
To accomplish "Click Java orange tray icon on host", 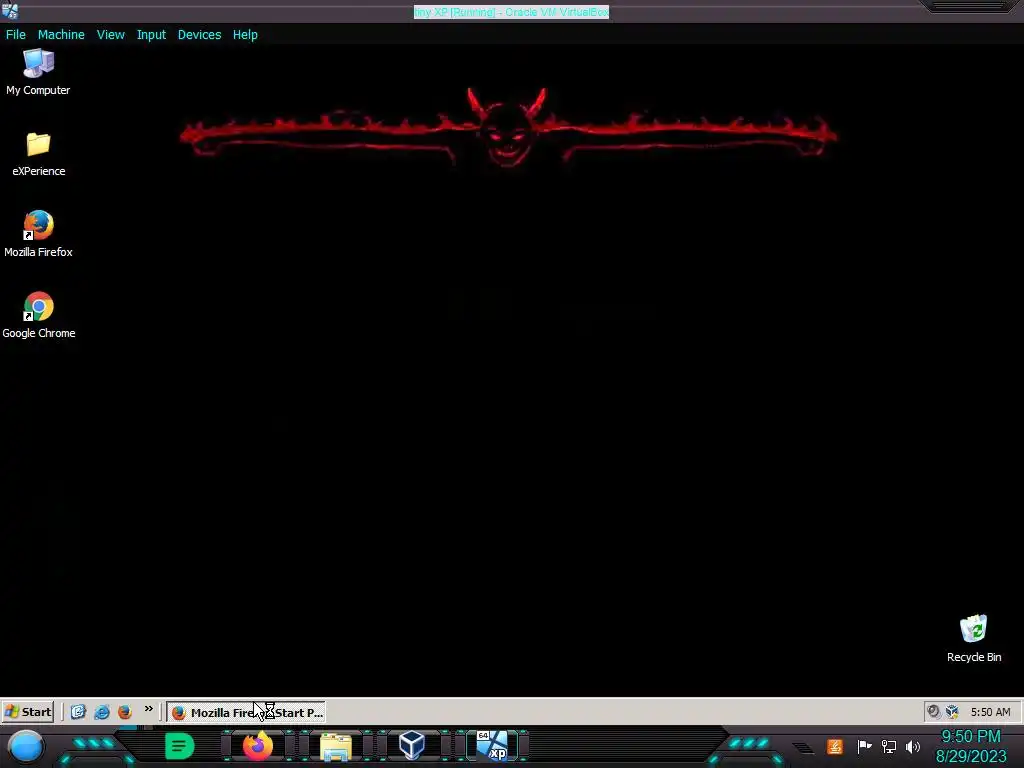I will point(835,746).
